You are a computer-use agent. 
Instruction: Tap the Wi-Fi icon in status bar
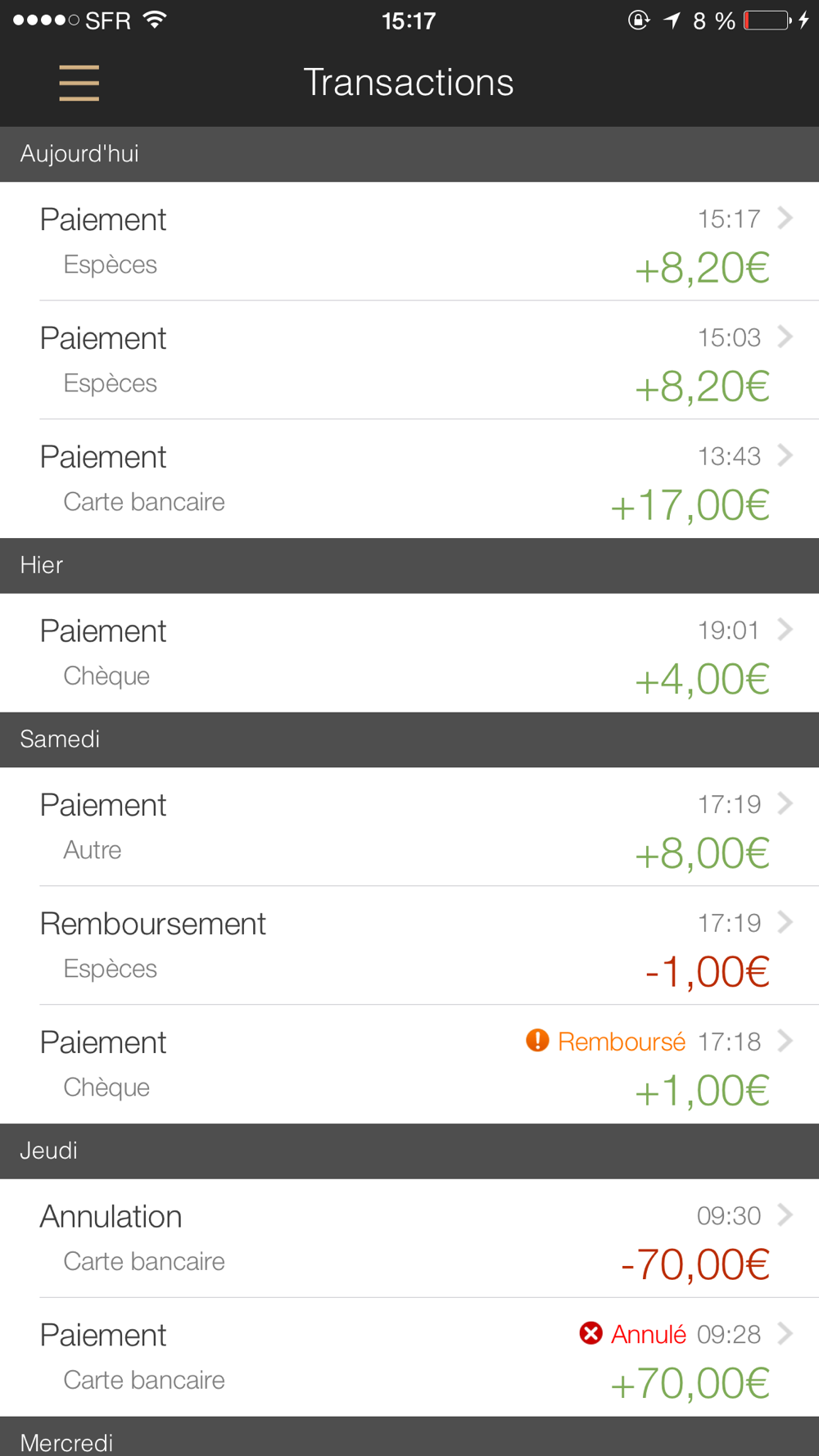(x=155, y=20)
